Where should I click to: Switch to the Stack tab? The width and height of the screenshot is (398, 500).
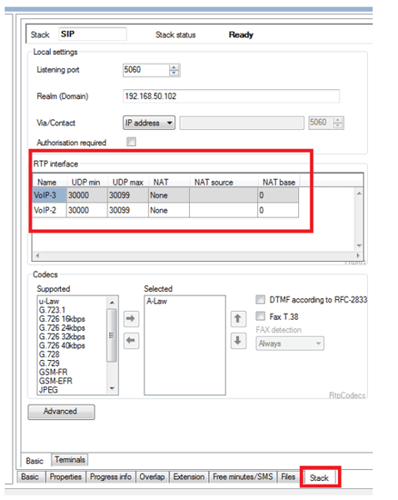[x=319, y=478]
